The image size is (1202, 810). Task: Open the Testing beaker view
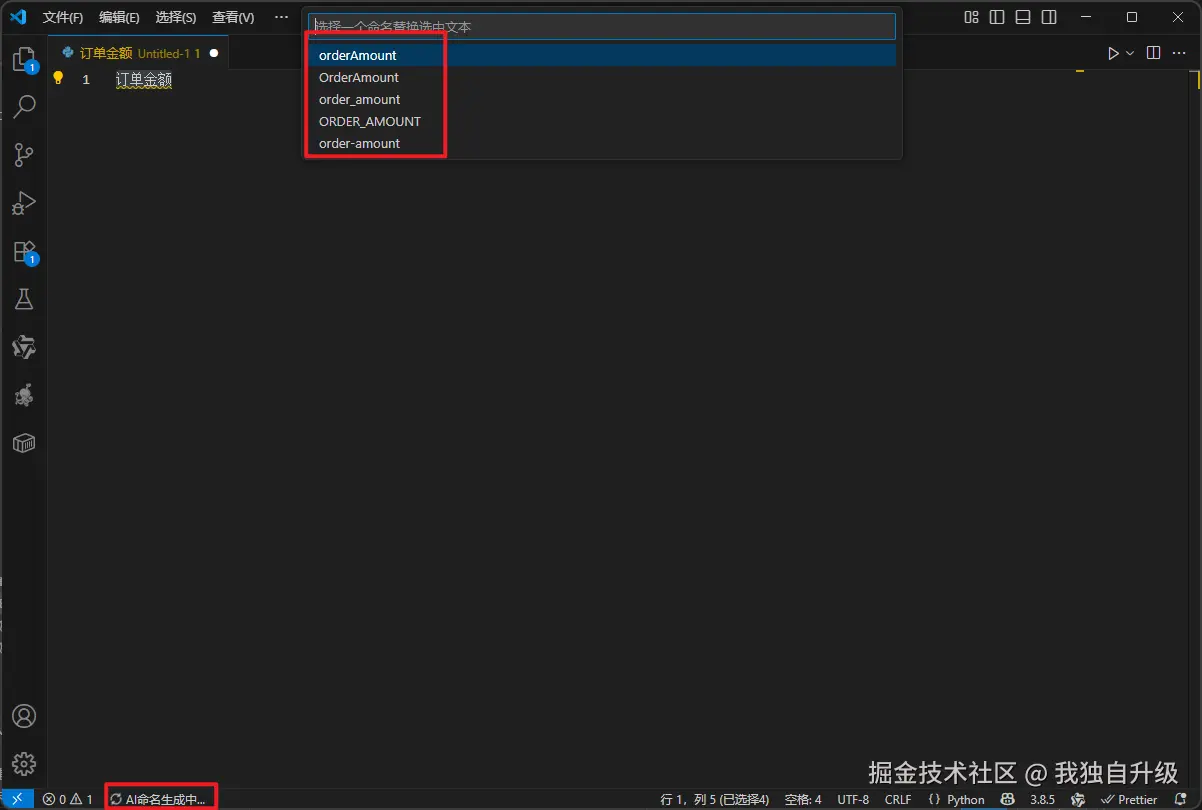coord(23,299)
